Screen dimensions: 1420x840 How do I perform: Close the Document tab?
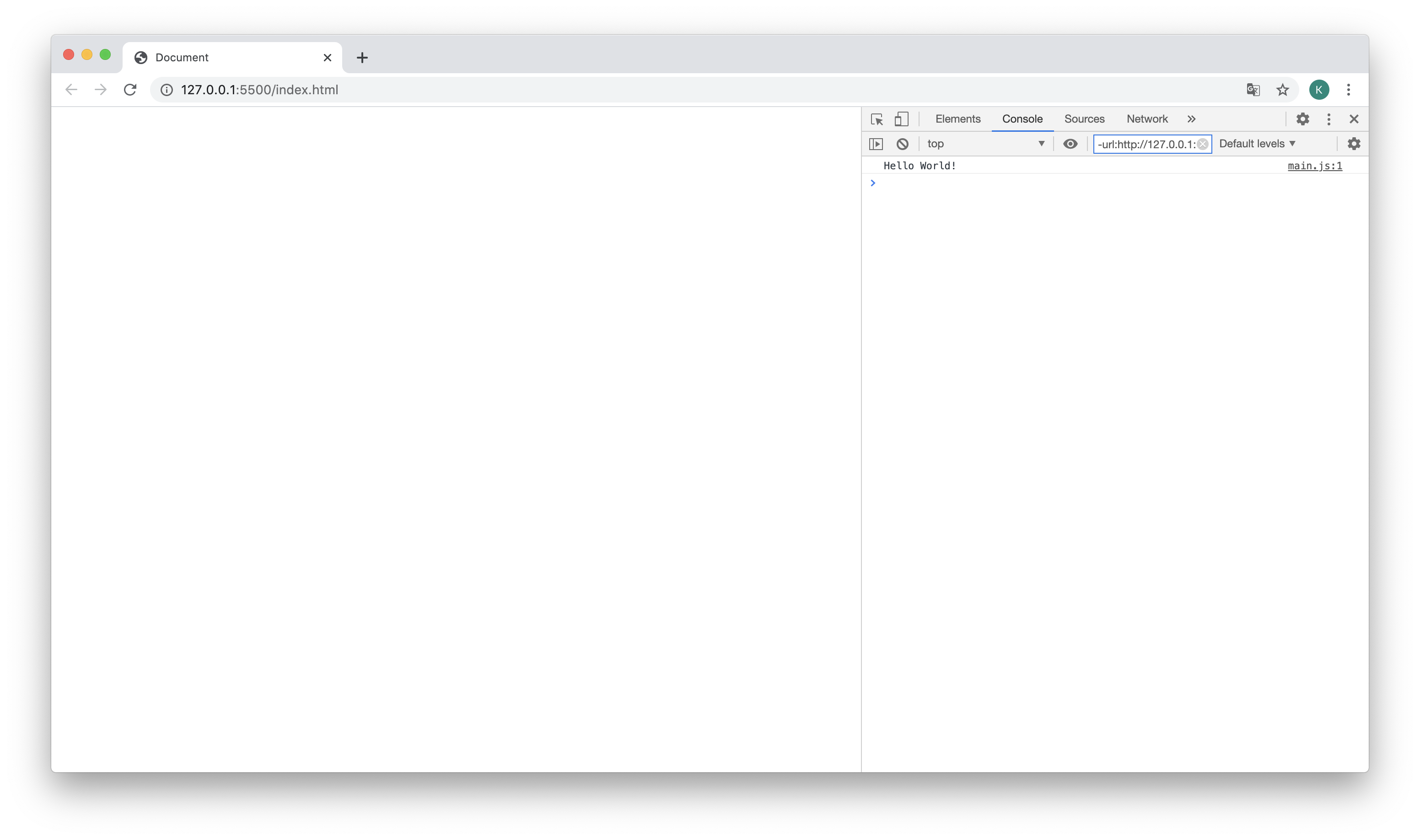coord(327,58)
